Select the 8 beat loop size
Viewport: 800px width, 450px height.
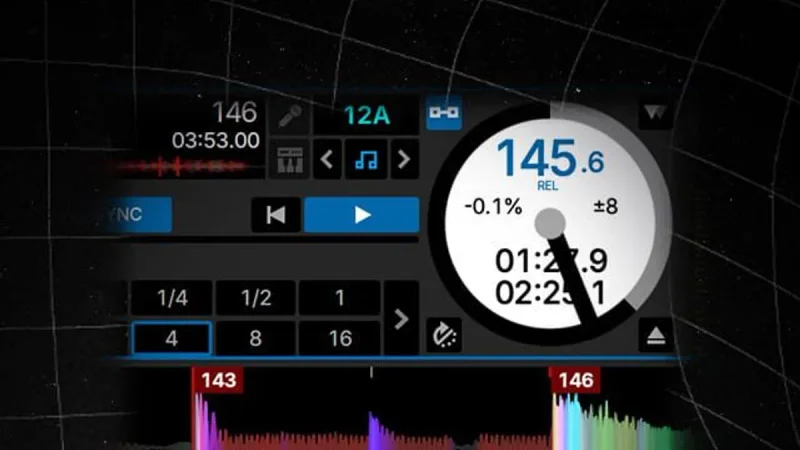coord(256,338)
